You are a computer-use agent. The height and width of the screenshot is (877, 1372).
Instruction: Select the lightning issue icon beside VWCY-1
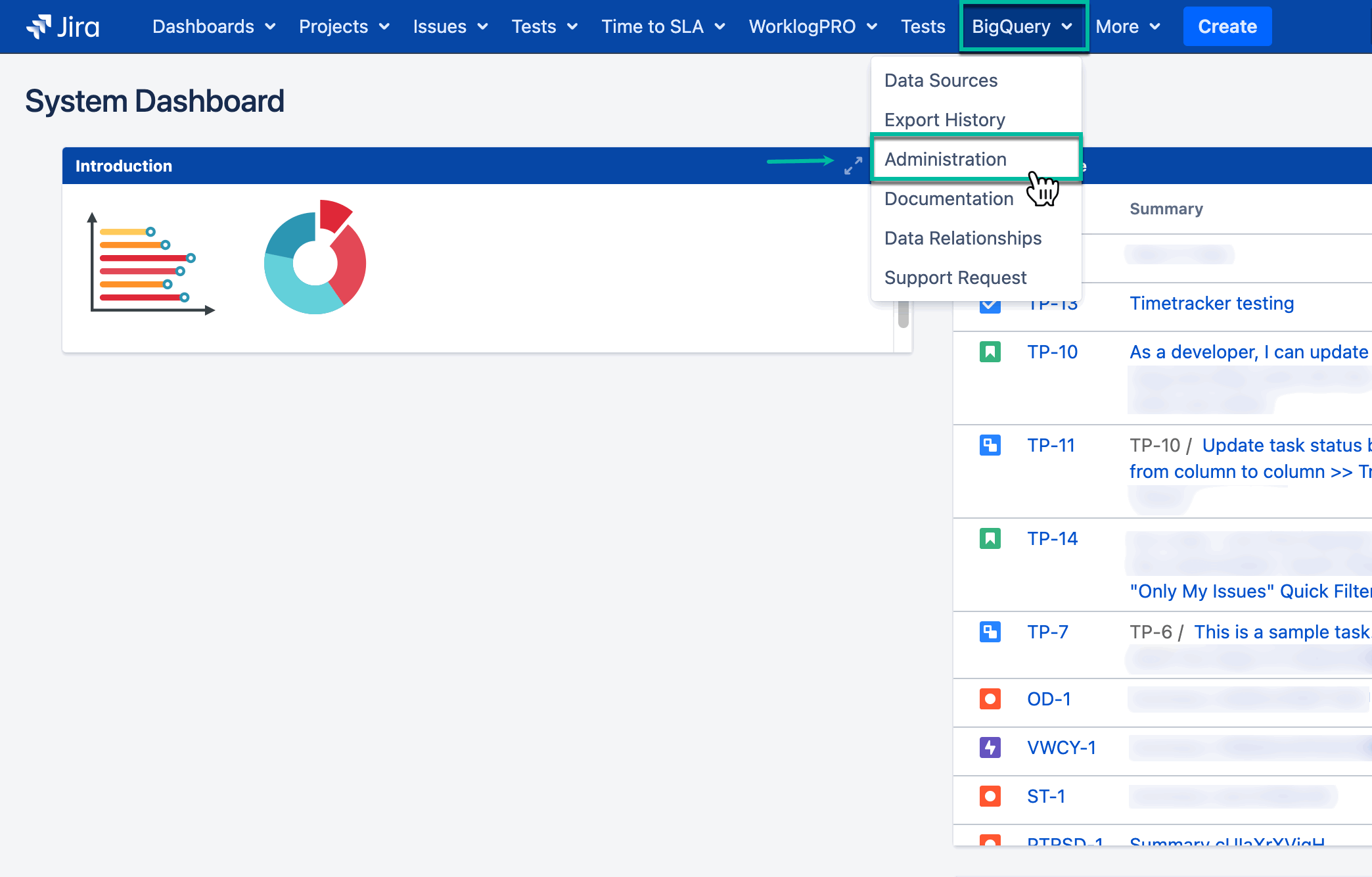[990, 747]
